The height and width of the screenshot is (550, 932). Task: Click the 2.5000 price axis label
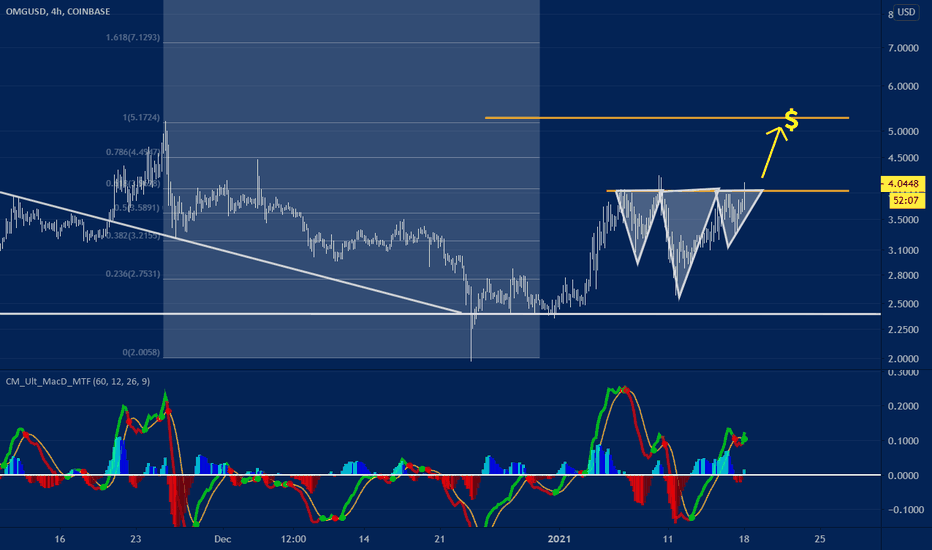click(x=903, y=304)
